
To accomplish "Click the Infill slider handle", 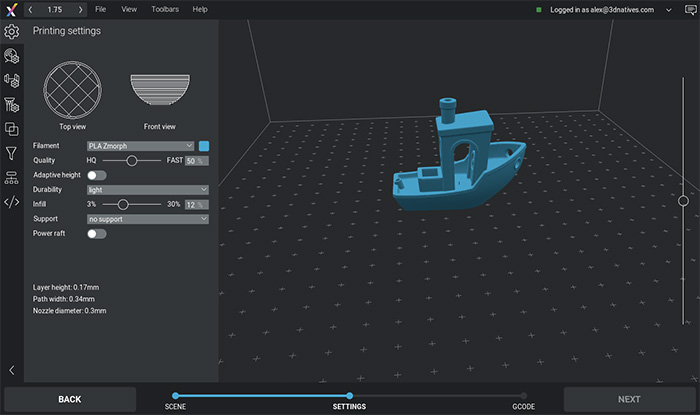I will tap(123, 204).
